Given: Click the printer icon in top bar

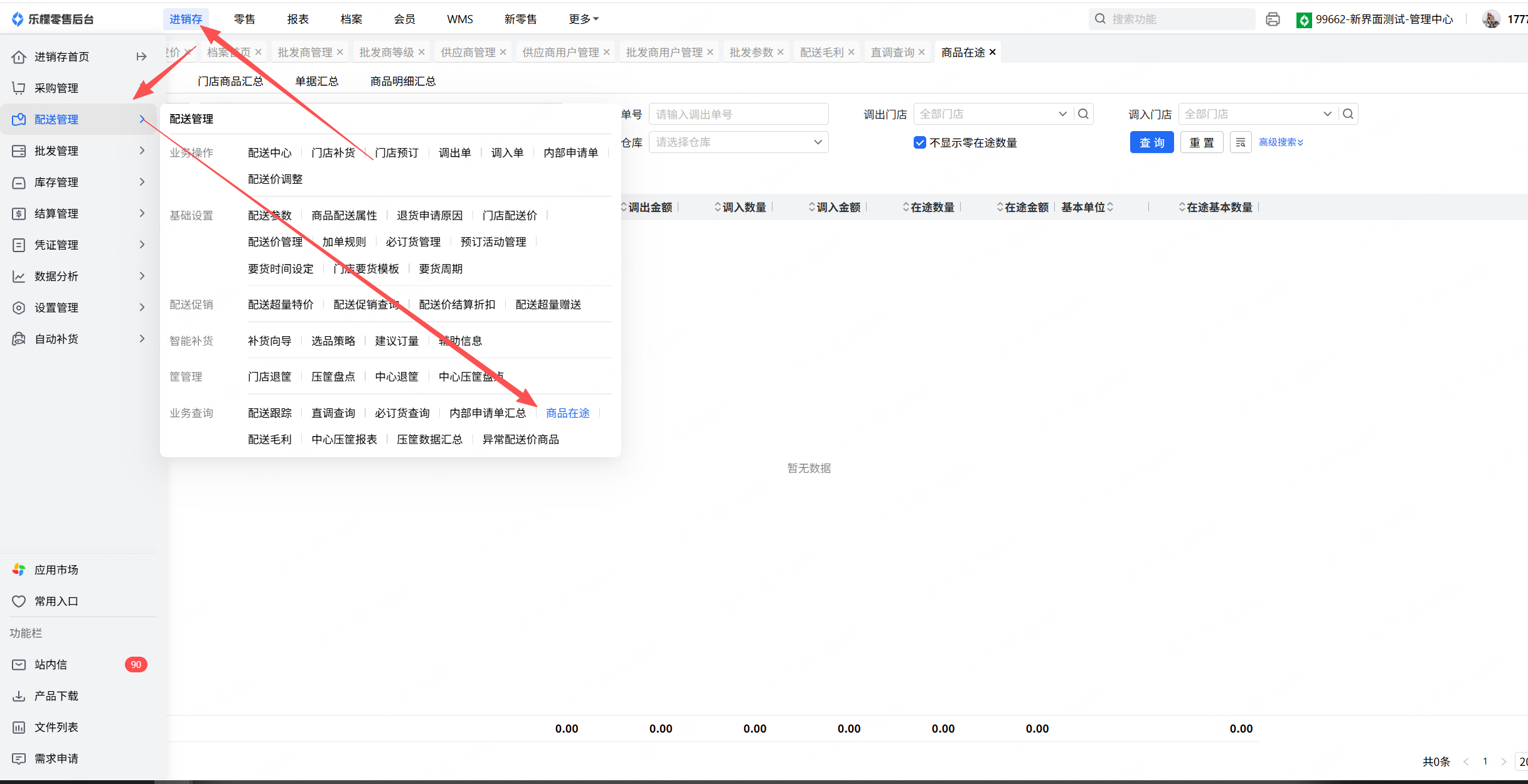Looking at the screenshot, I should click(1273, 19).
